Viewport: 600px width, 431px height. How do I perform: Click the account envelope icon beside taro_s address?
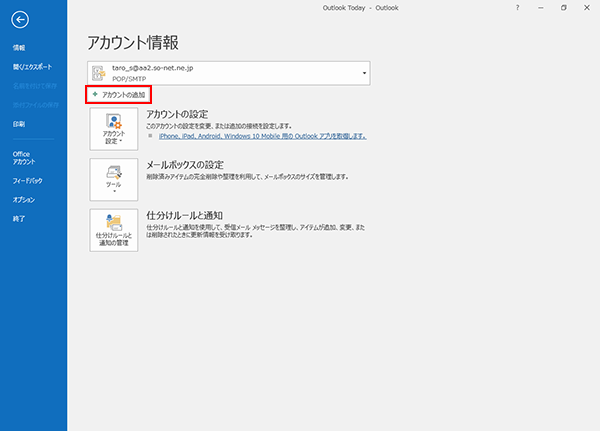[x=98, y=72]
